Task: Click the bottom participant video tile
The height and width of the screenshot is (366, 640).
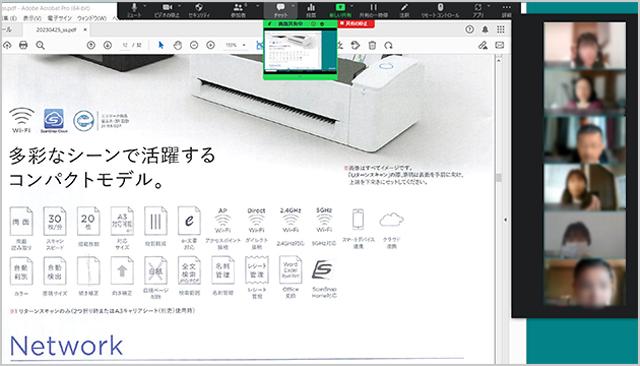Action: coord(584,282)
